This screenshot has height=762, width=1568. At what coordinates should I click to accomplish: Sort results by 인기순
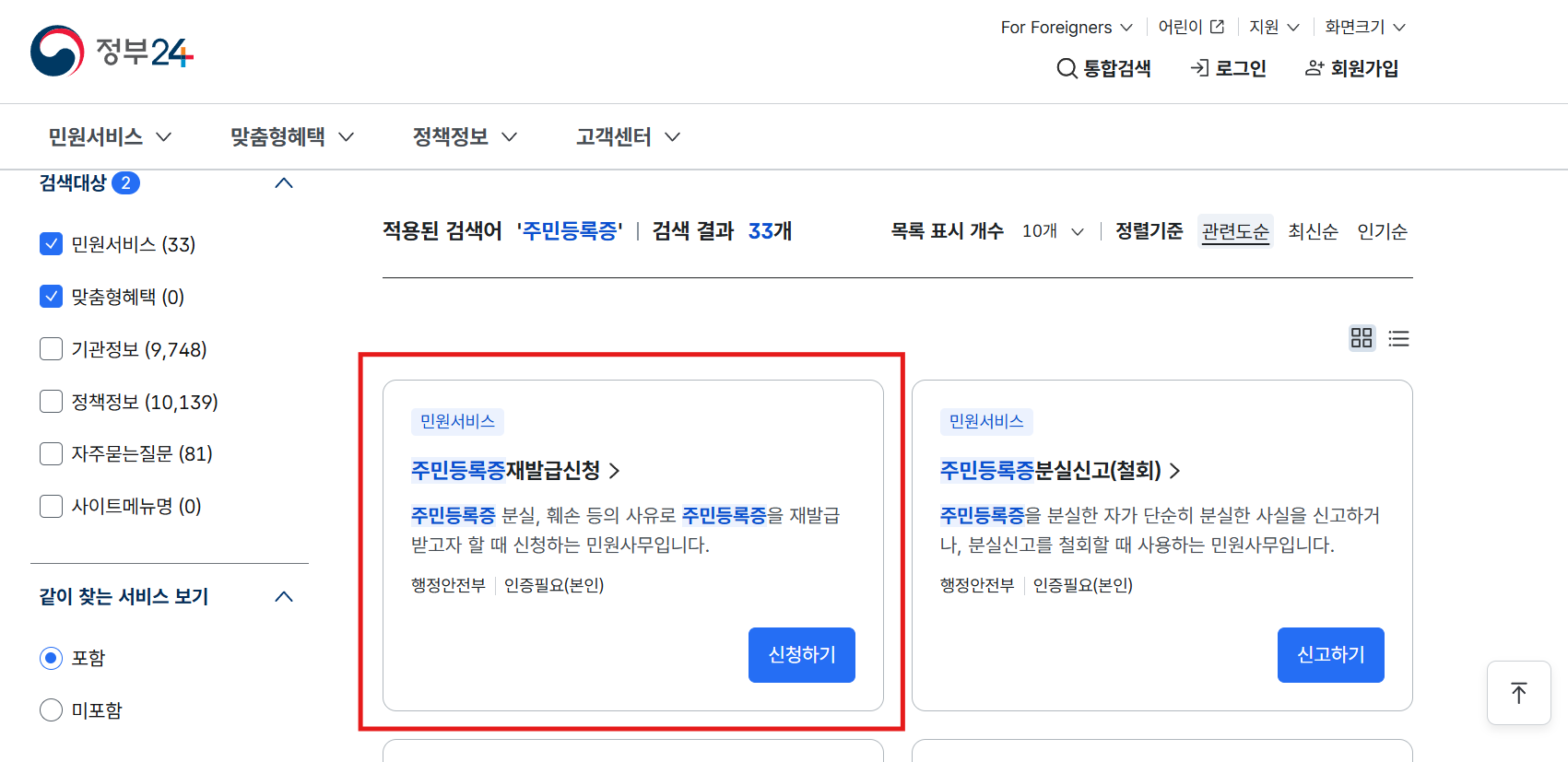click(x=1382, y=231)
